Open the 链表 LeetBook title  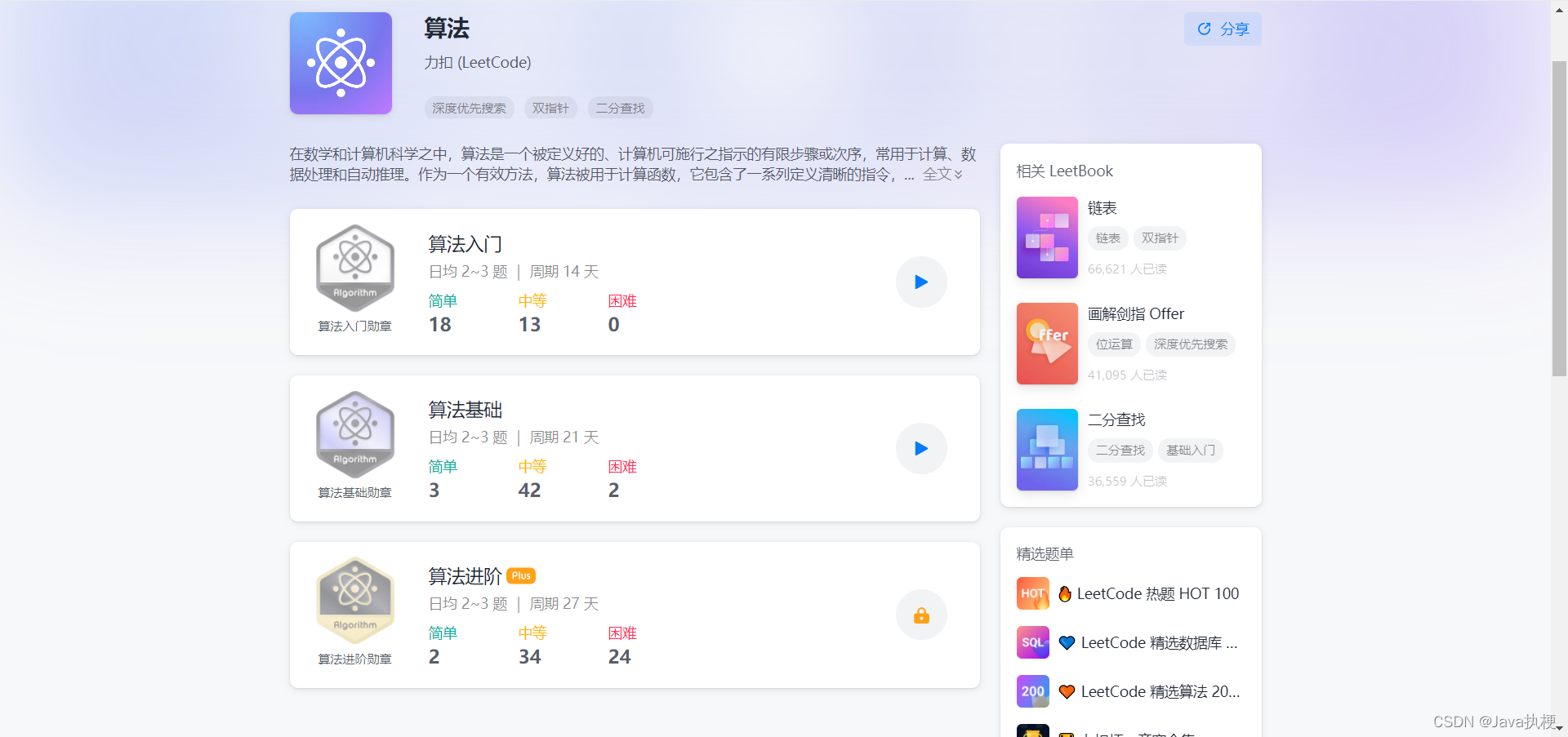pos(1102,208)
